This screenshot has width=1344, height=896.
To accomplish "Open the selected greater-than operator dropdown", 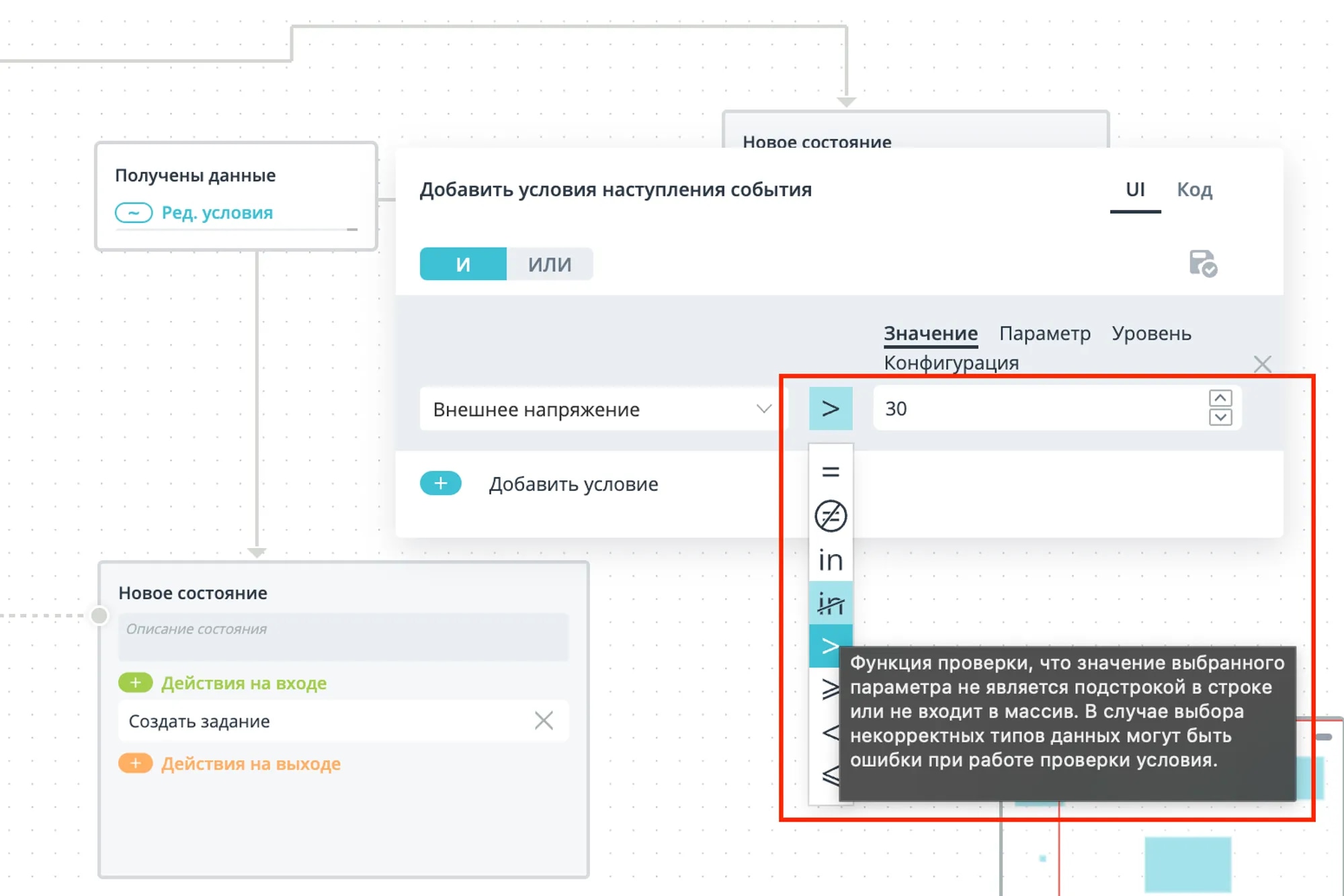I will point(831,408).
